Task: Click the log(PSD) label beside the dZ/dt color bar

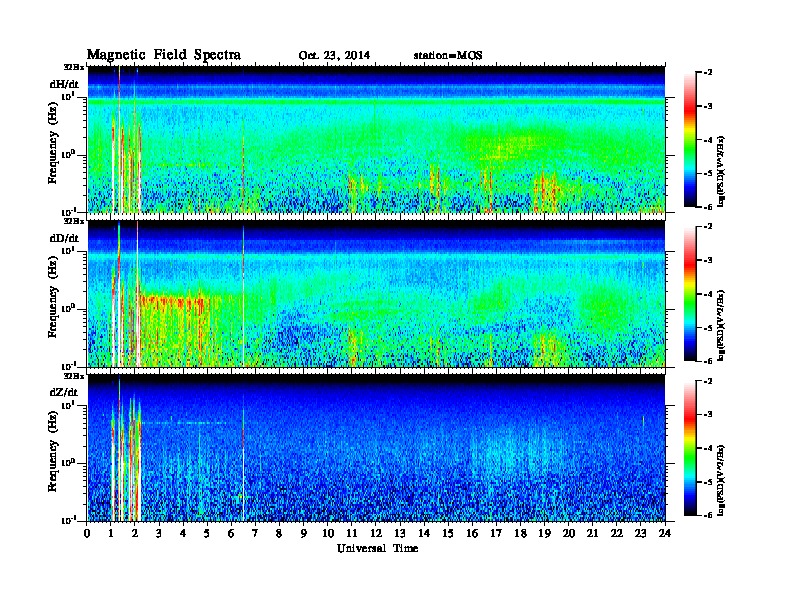Action: click(x=721, y=480)
